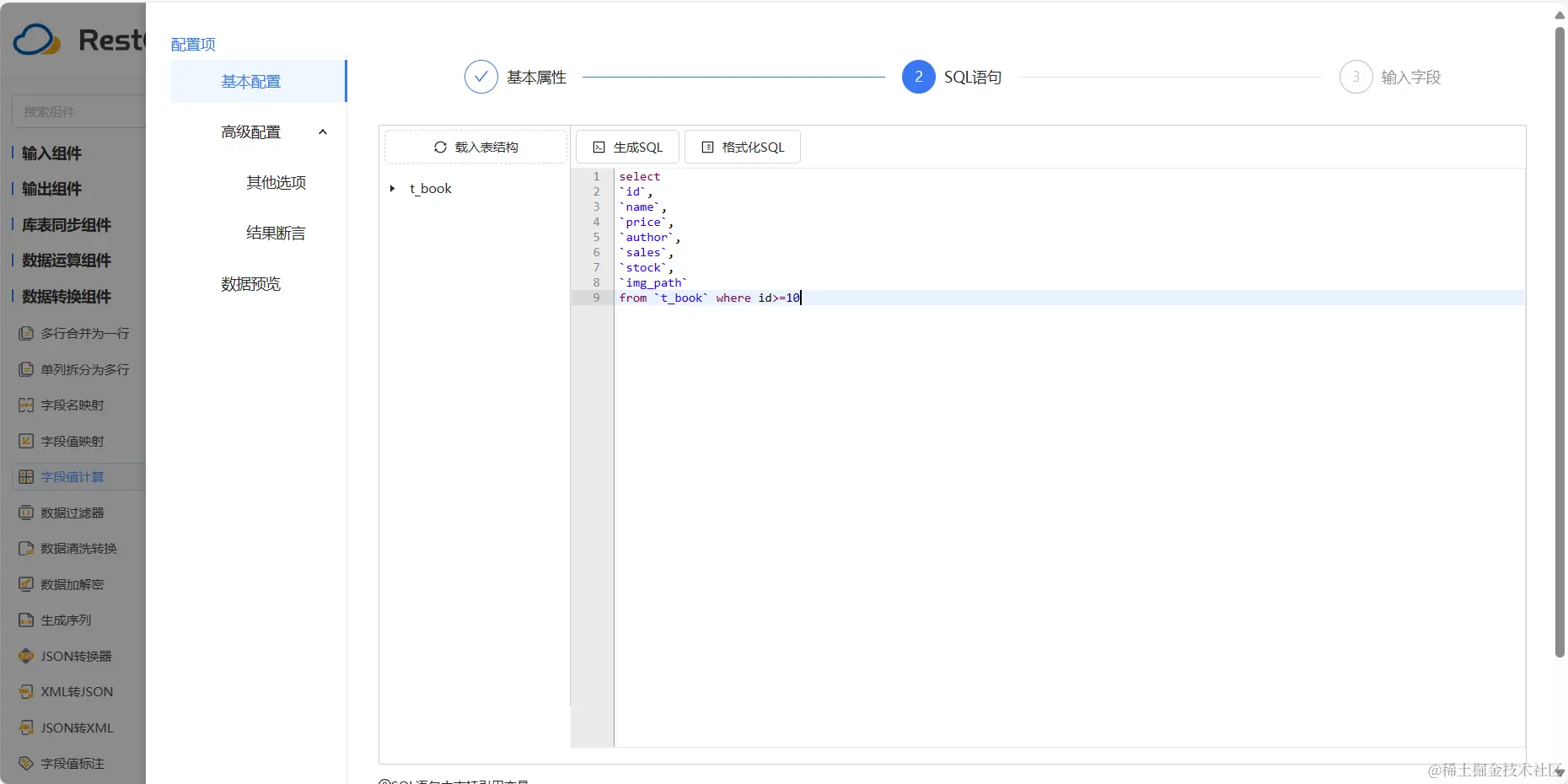Click the 搜索组件 search input
This screenshot has height=784, width=1568.
(79, 111)
